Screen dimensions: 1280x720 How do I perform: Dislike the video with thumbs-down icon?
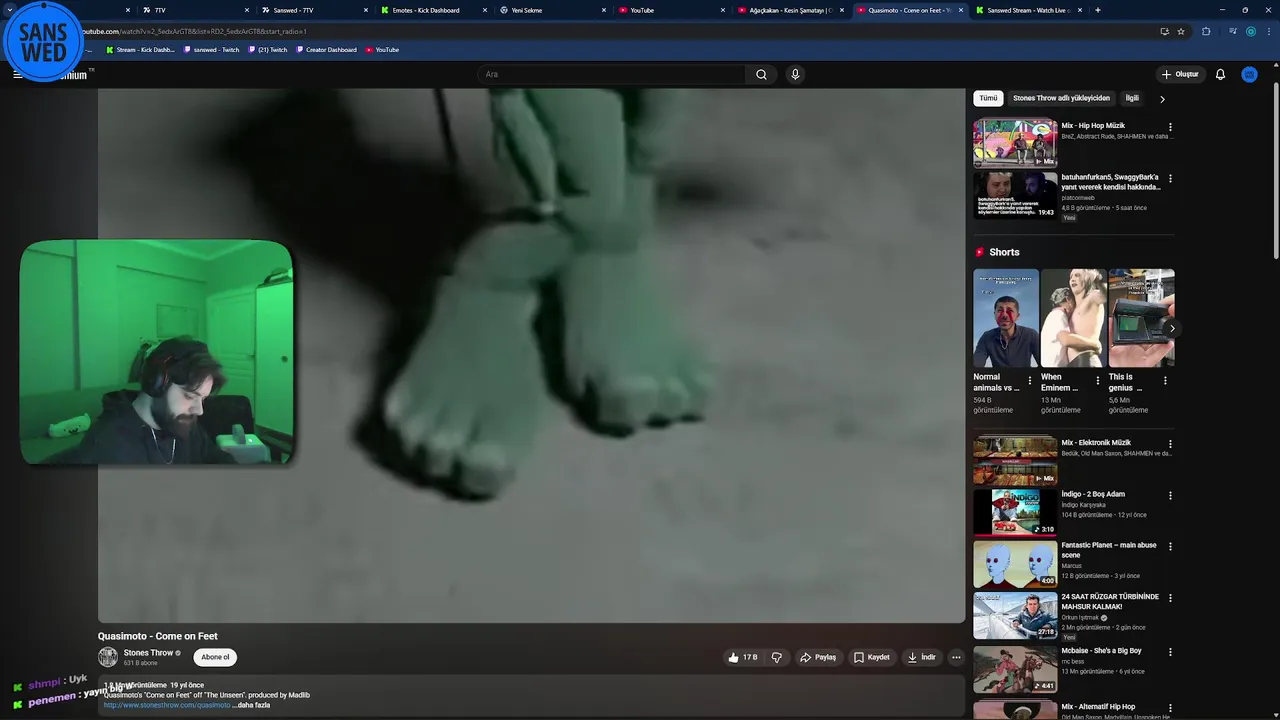click(x=776, y=657)
